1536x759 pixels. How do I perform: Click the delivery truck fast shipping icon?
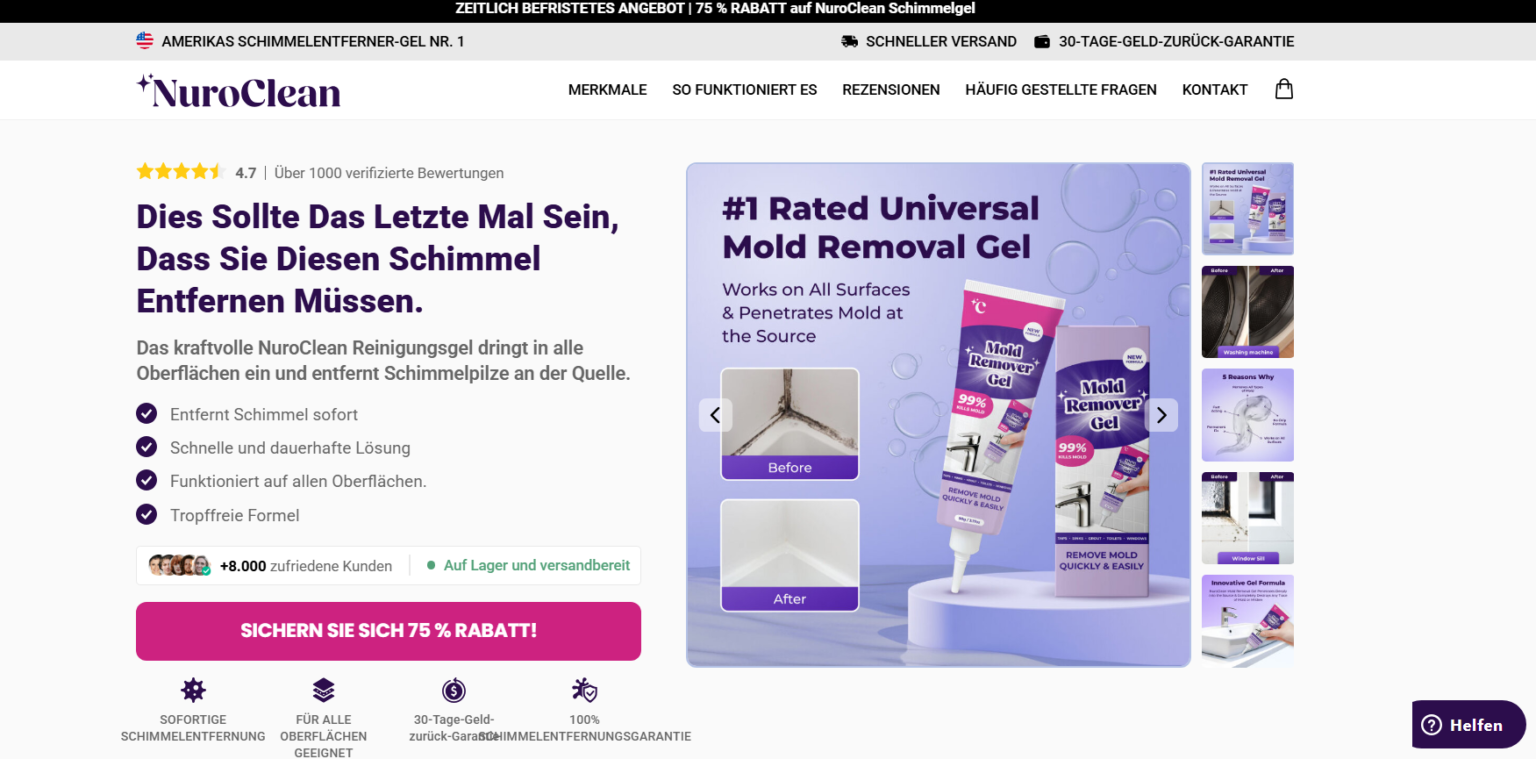(850, 42)
